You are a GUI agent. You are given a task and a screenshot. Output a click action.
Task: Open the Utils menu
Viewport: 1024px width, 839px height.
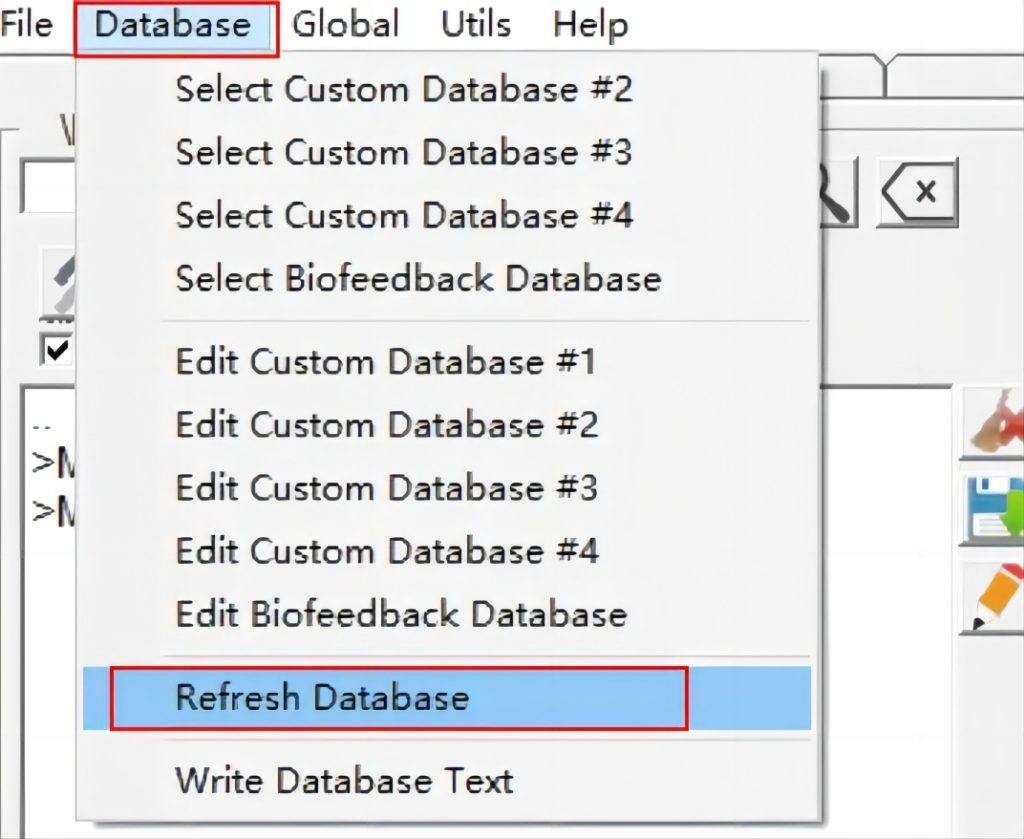[x=476, y=24]
